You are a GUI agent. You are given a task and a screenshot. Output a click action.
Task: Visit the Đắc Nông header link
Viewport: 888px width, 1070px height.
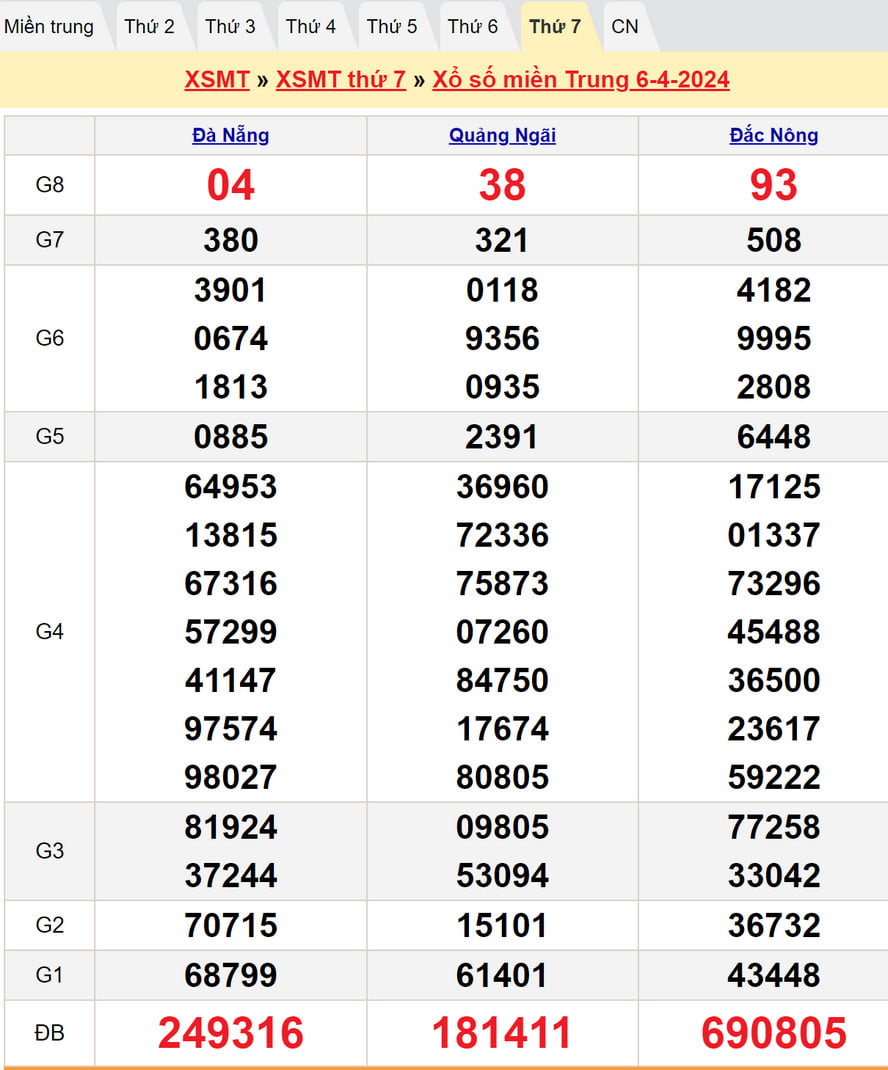pos(773,136)
